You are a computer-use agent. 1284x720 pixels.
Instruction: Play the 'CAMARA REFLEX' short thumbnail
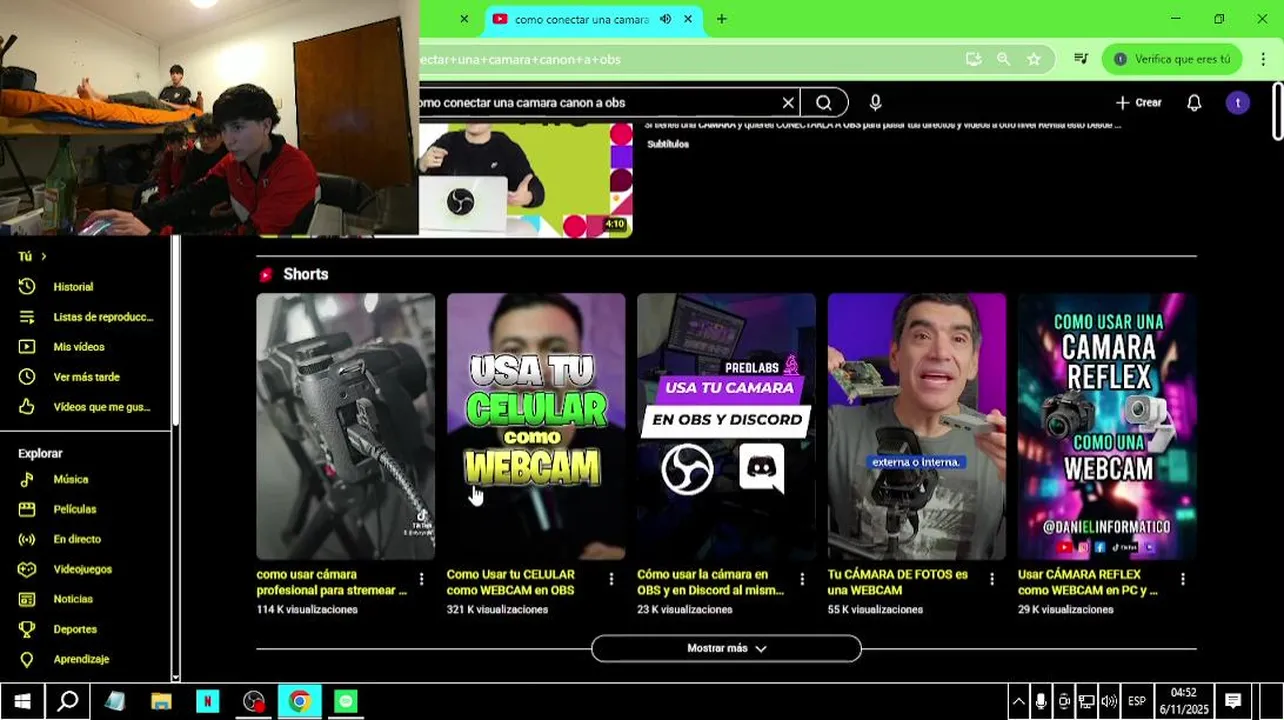[x=1107, y=426]
